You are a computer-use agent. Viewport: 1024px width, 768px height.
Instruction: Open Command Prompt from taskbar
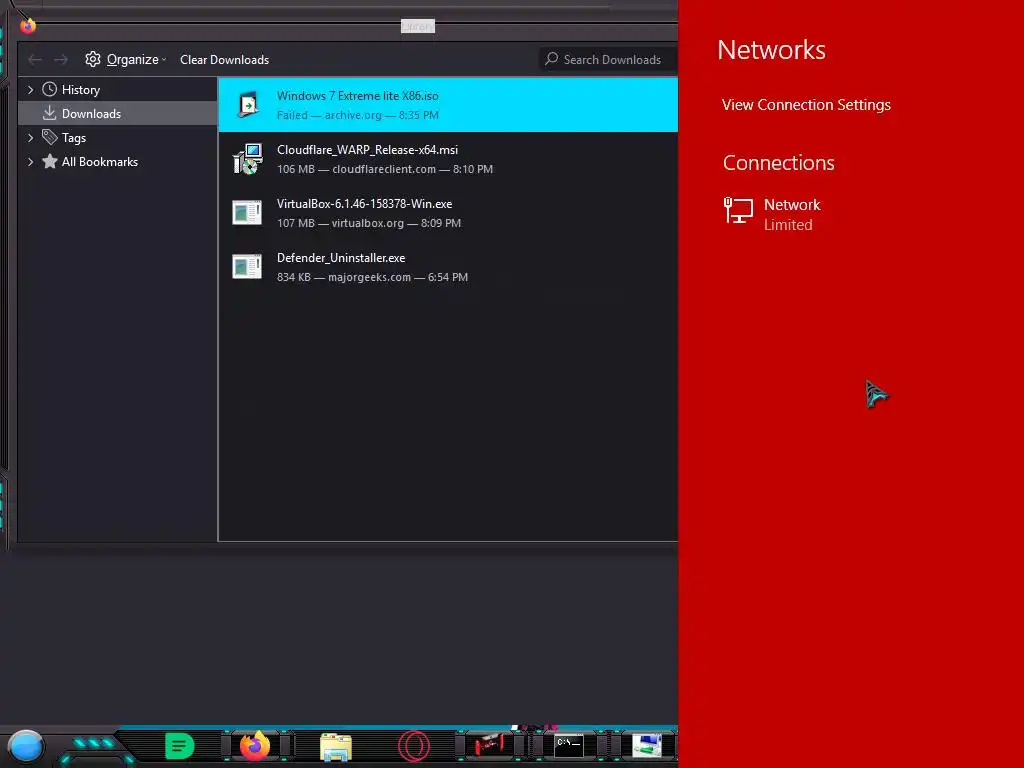pos(568,746)
